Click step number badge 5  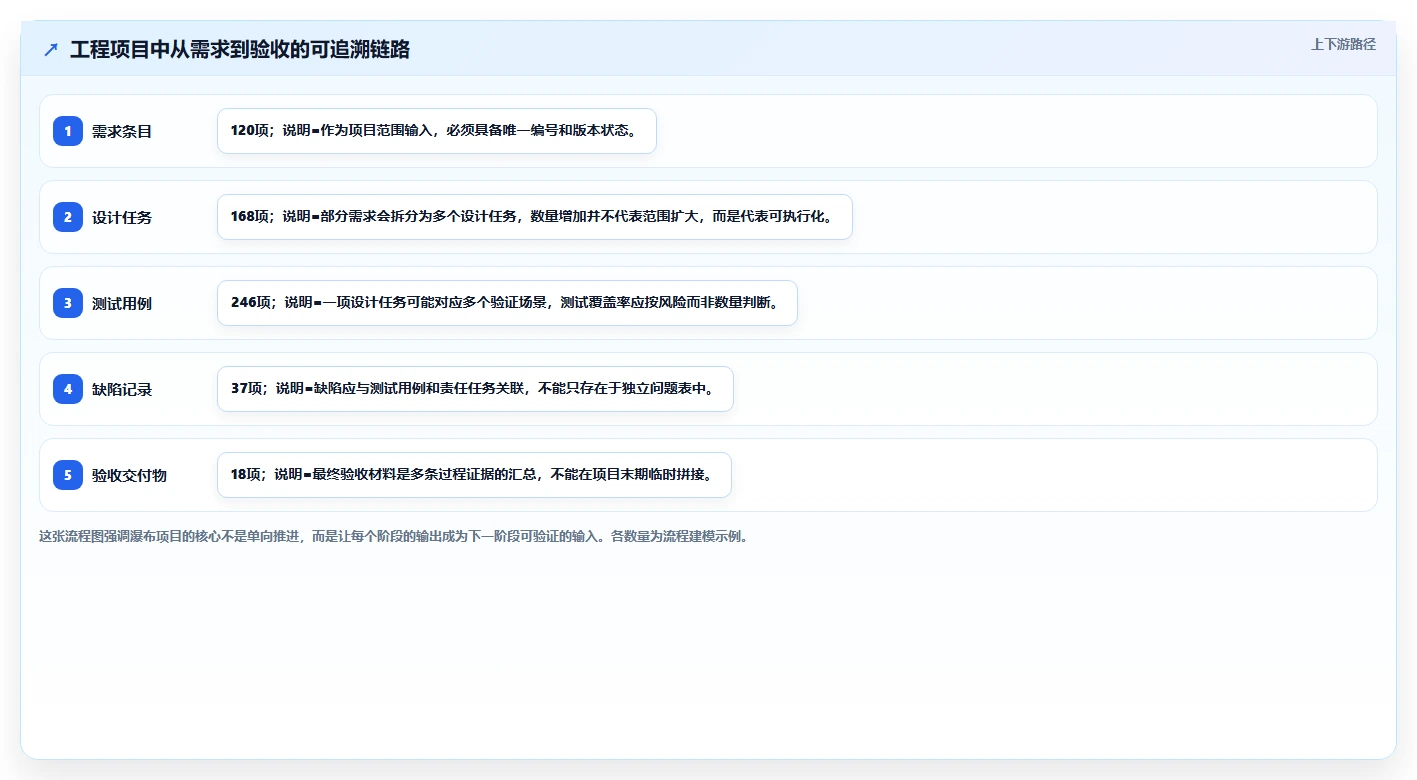[x=68, y=475]
